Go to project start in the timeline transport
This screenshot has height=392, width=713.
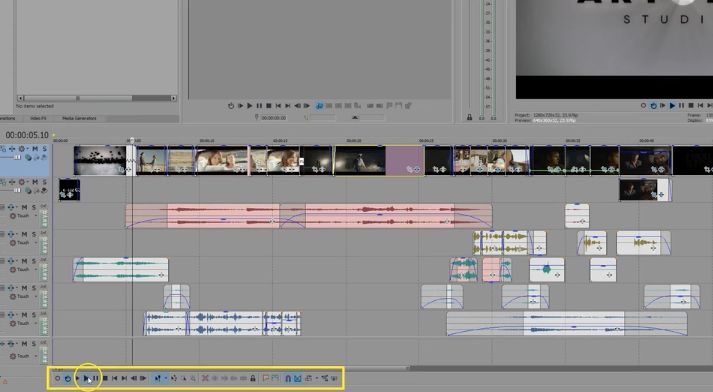click(x=115, y=378)
